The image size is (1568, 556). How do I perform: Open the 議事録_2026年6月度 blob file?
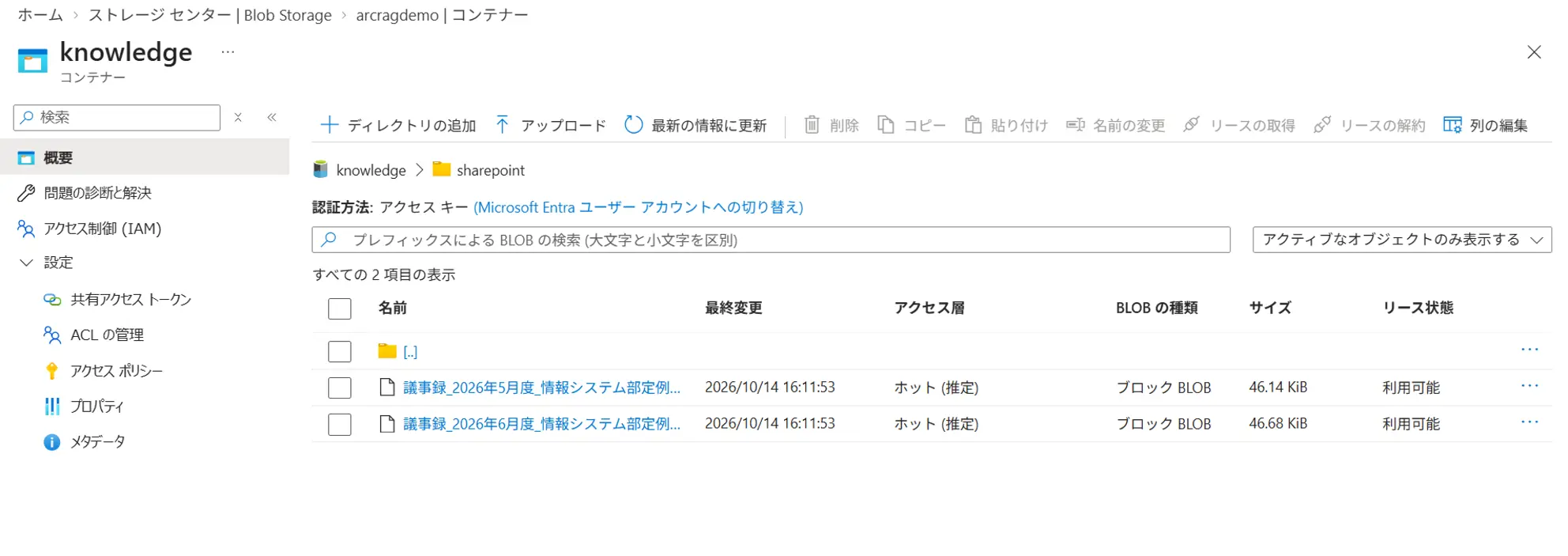(541, 424)
